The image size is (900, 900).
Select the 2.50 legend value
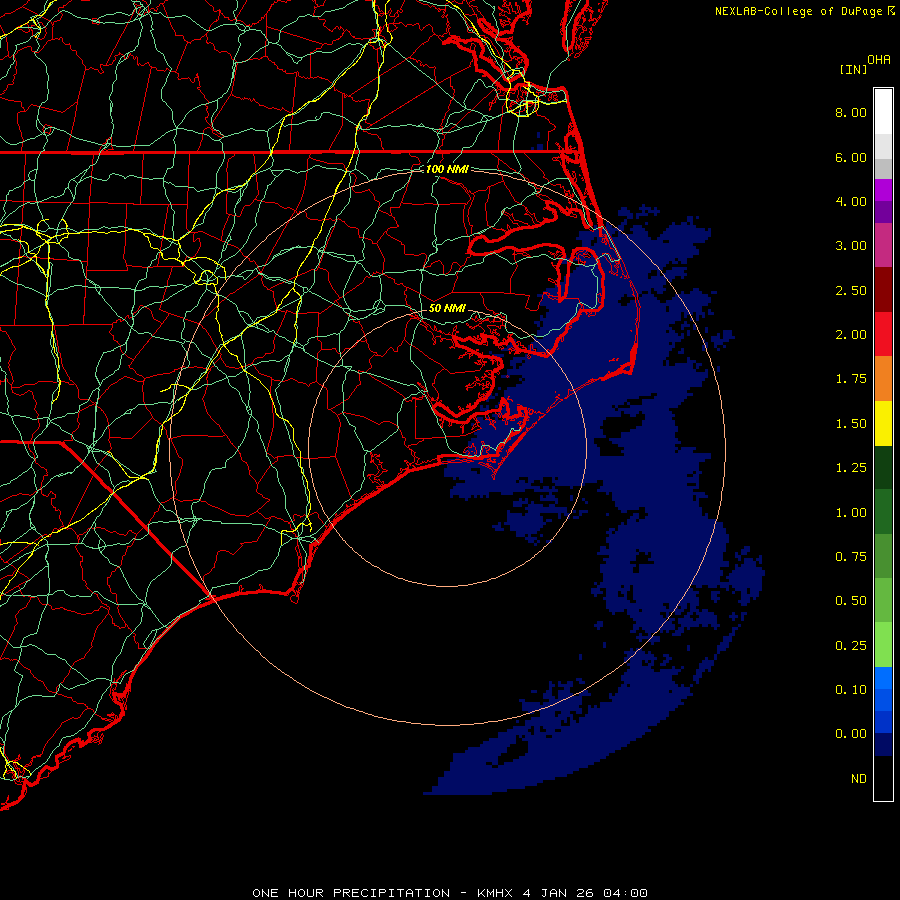tap(851, 290)
